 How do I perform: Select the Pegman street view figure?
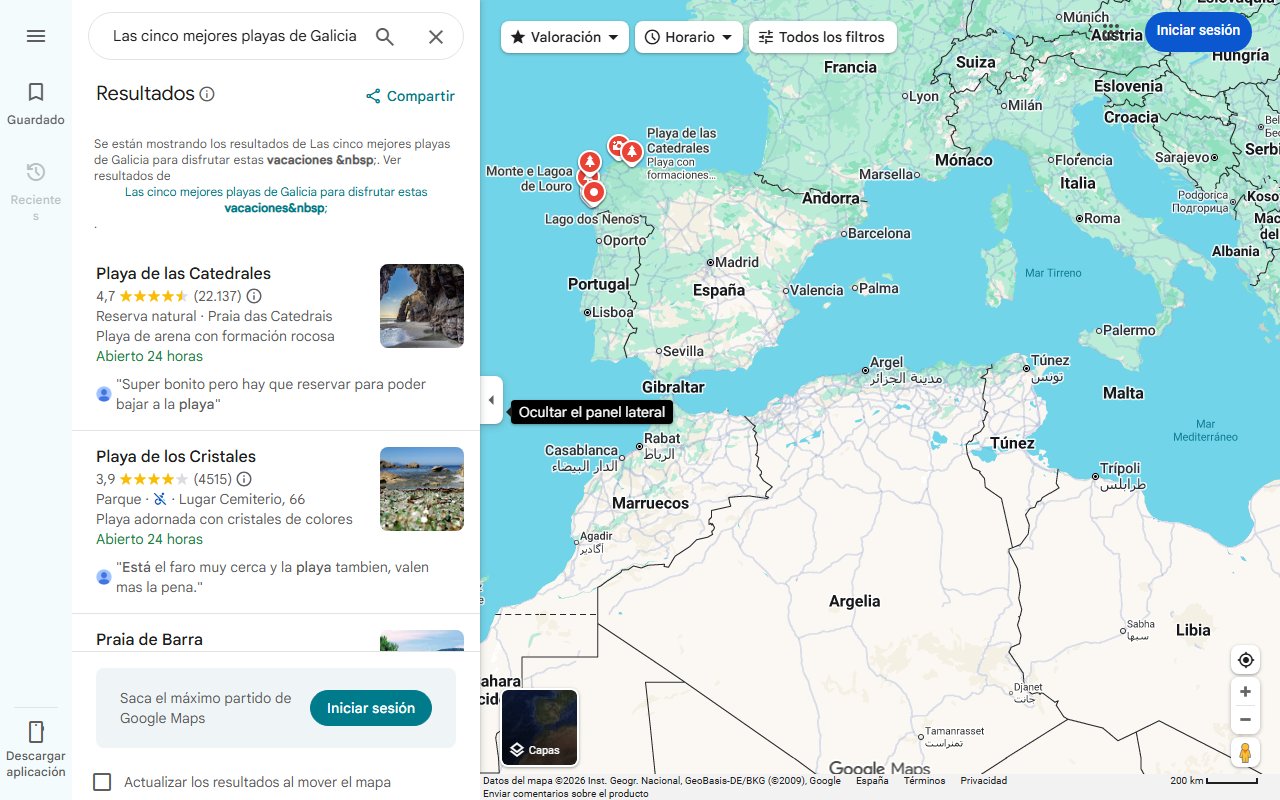click(x=1245, y=753)
